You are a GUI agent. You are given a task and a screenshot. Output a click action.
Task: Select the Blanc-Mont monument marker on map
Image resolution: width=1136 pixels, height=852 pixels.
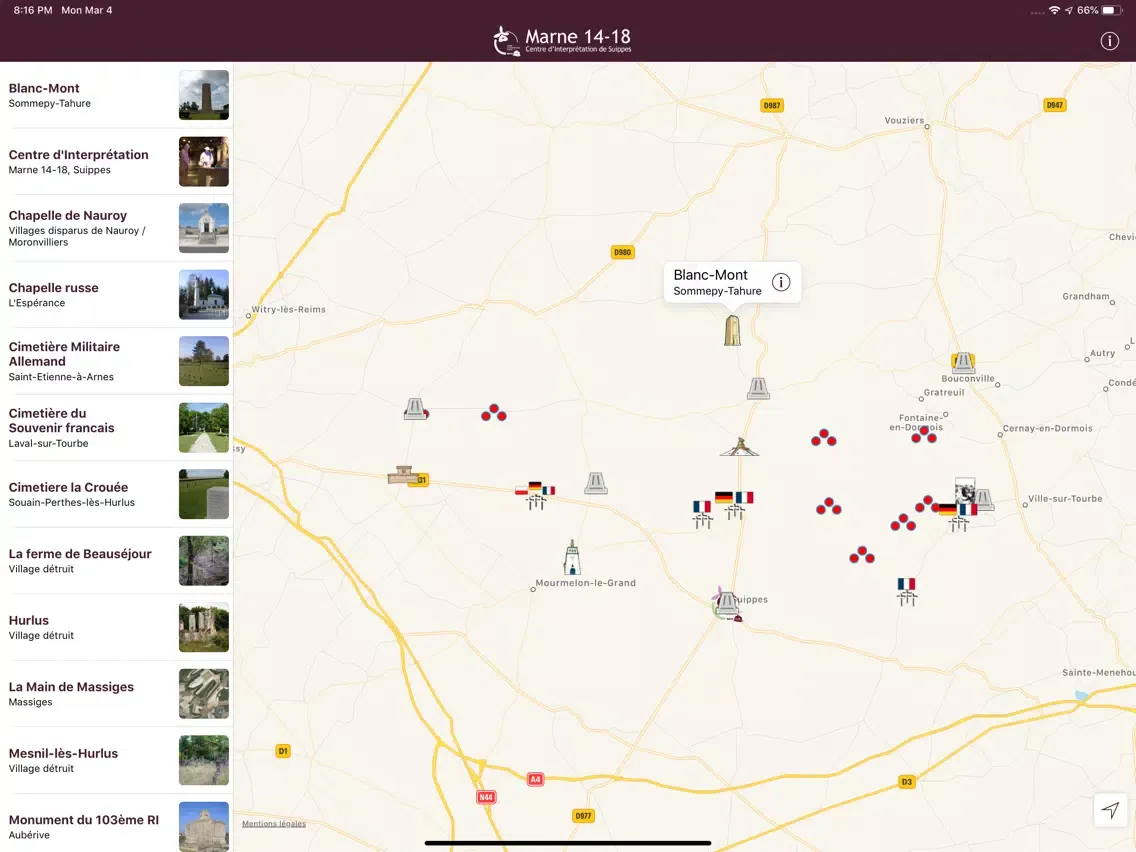point(733,331)
